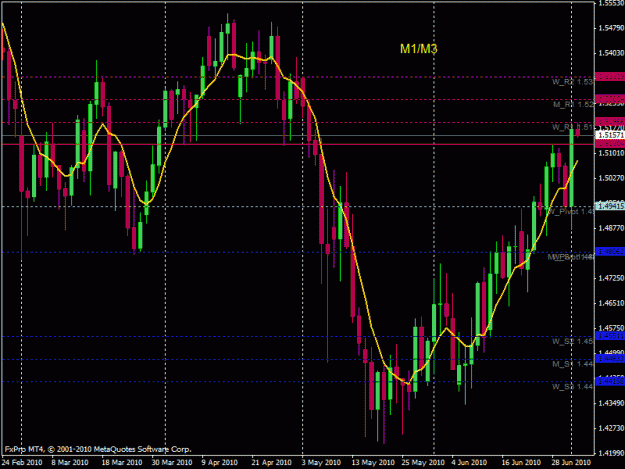Click the 30 Mar 2010 date label
Image resolution: width=625 pixels, height=469 pixels.
click(172, 463)
